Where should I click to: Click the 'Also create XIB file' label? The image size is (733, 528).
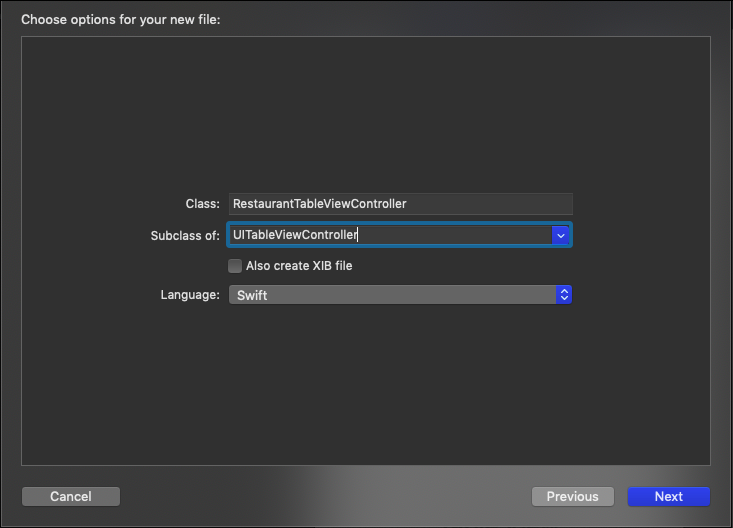coord(299,266)
